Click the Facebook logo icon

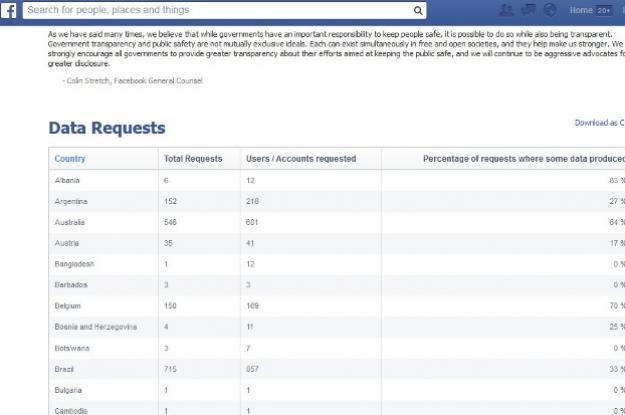tap(8, 10)
